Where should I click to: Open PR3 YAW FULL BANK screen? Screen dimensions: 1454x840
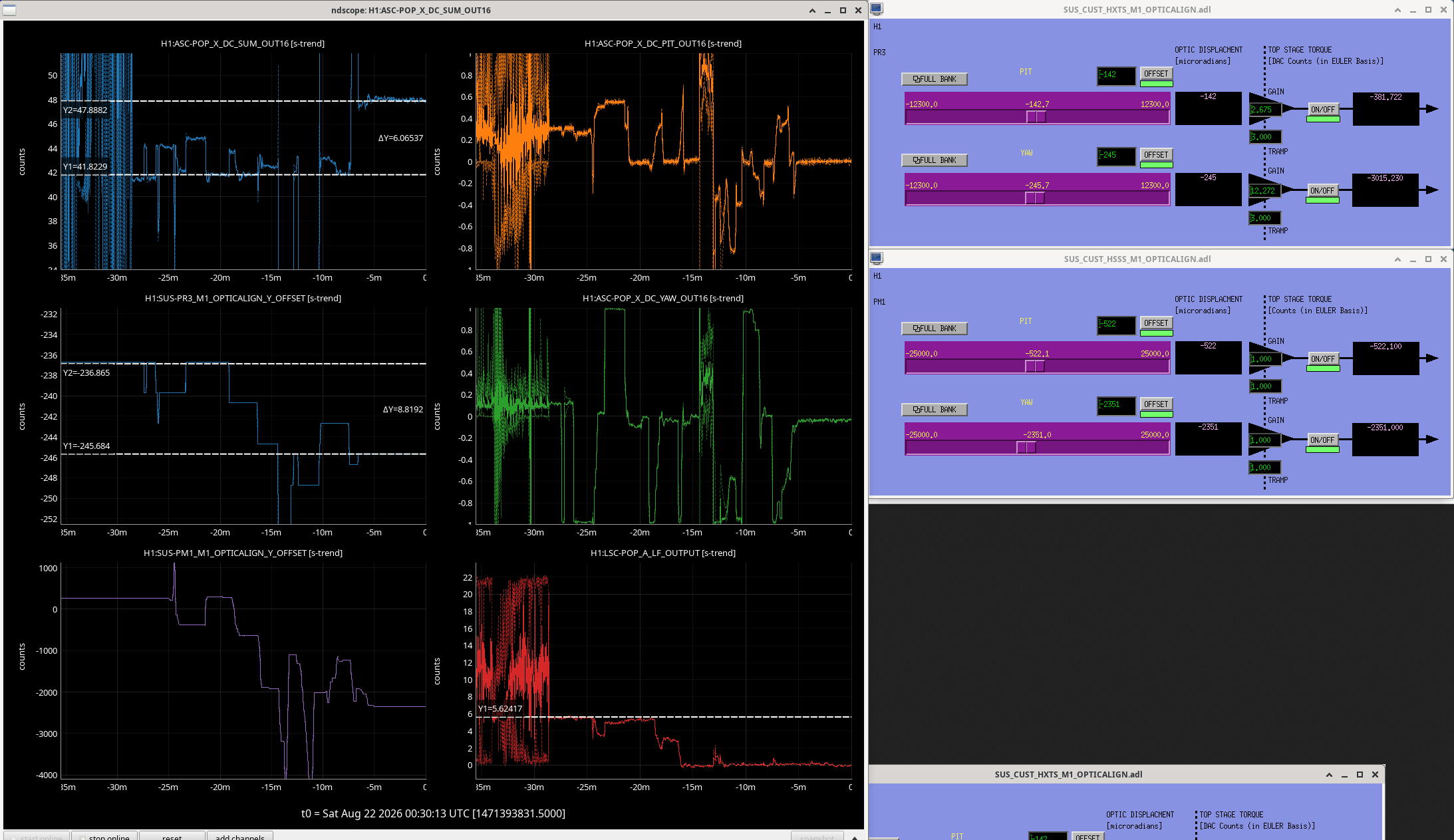(934, 160)
